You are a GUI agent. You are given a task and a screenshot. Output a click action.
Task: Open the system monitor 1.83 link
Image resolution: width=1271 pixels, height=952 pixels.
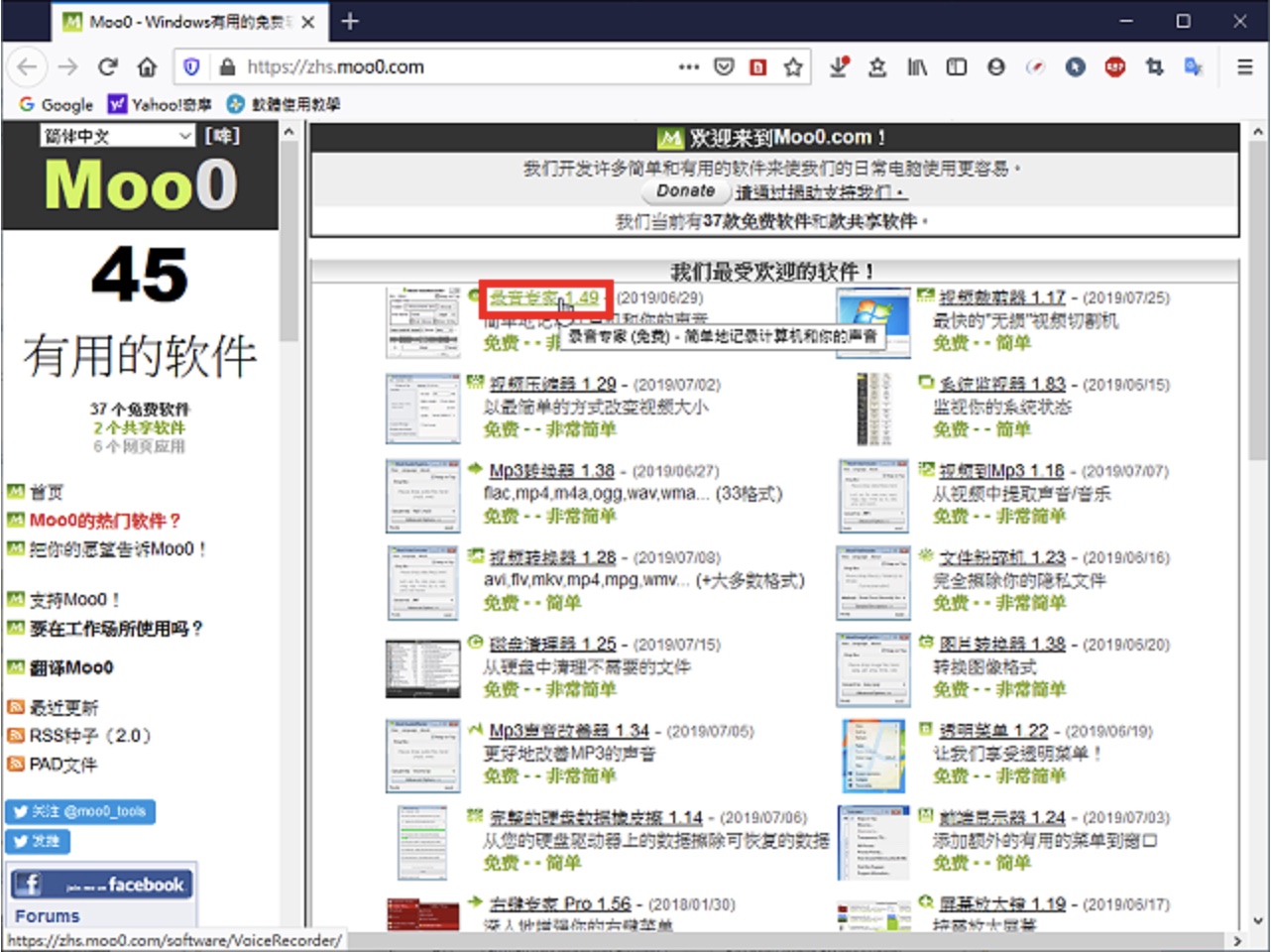point(1002,384)
